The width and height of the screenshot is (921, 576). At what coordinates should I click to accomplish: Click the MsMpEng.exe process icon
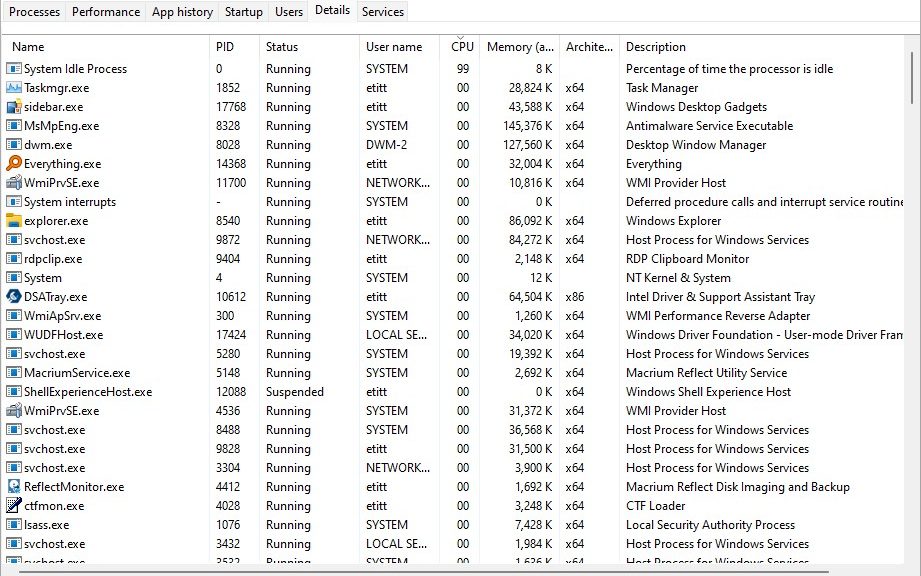[x=14, y=126]
